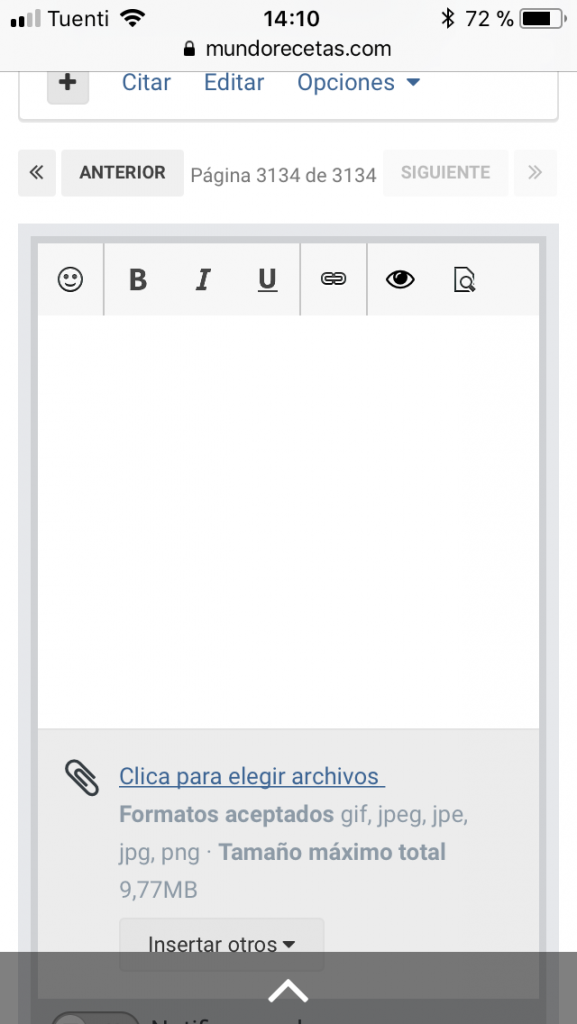
Task: Go to last page double-right arrow
Action: click(535, 173)
